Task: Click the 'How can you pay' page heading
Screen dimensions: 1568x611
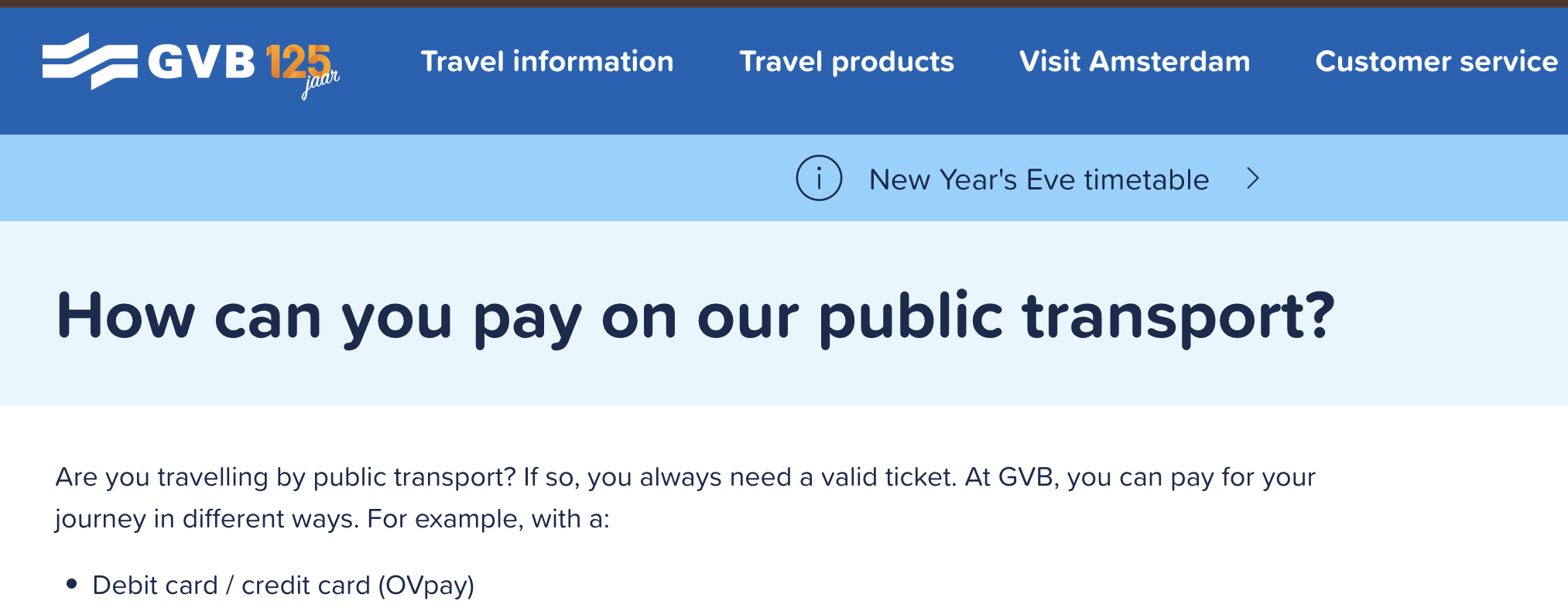Action: point(695,316)
